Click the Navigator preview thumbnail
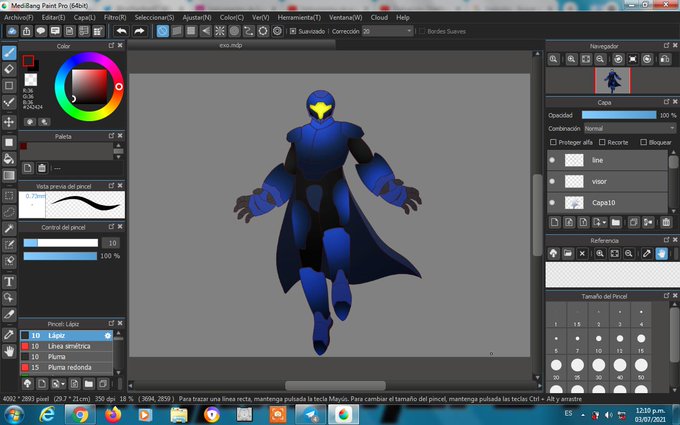Viewport: 680px width, 425px height. point(612,80)
